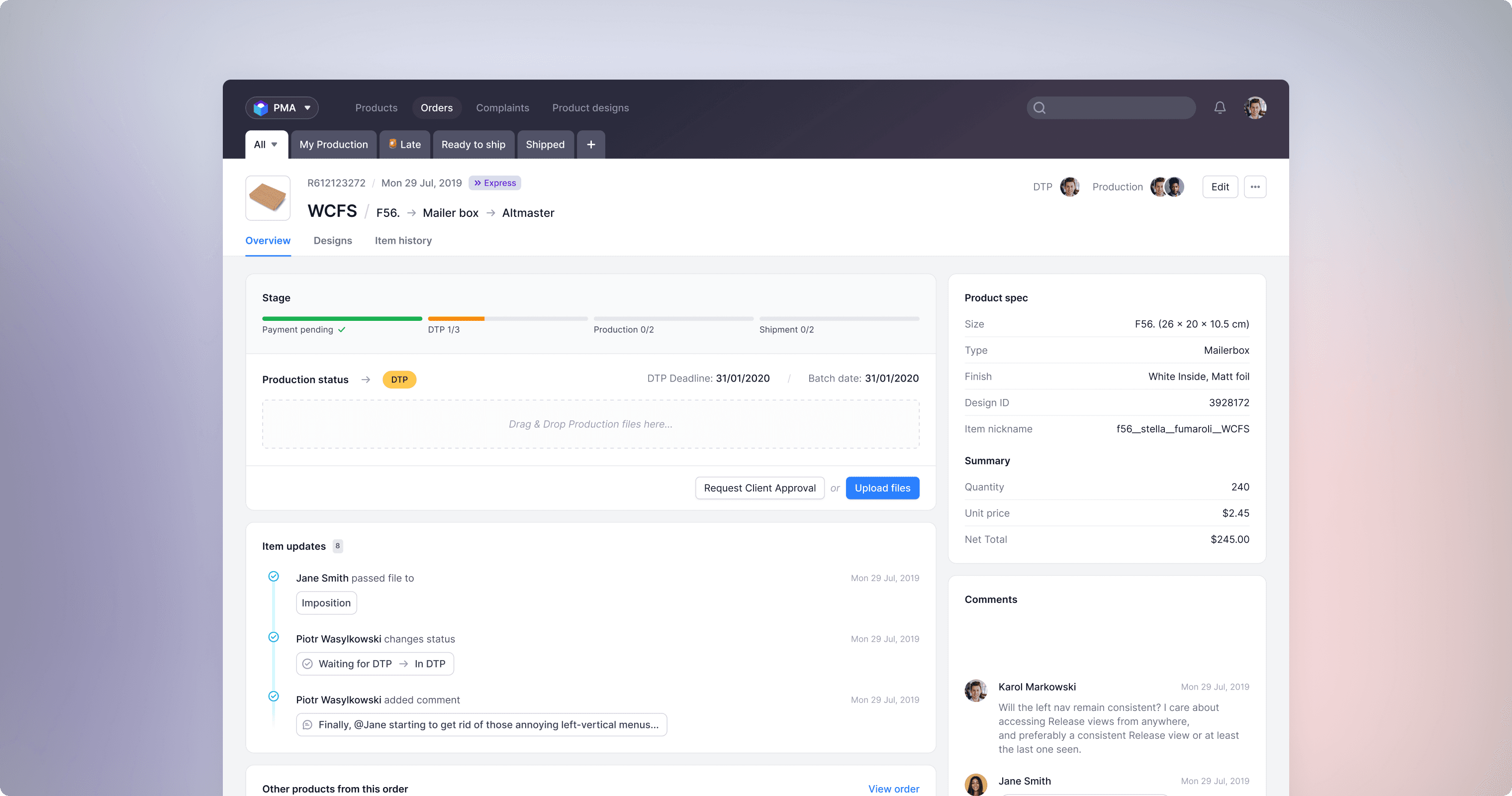
Task: Click Karol Markowski's comment avatar
Action: tap(975, 691)
